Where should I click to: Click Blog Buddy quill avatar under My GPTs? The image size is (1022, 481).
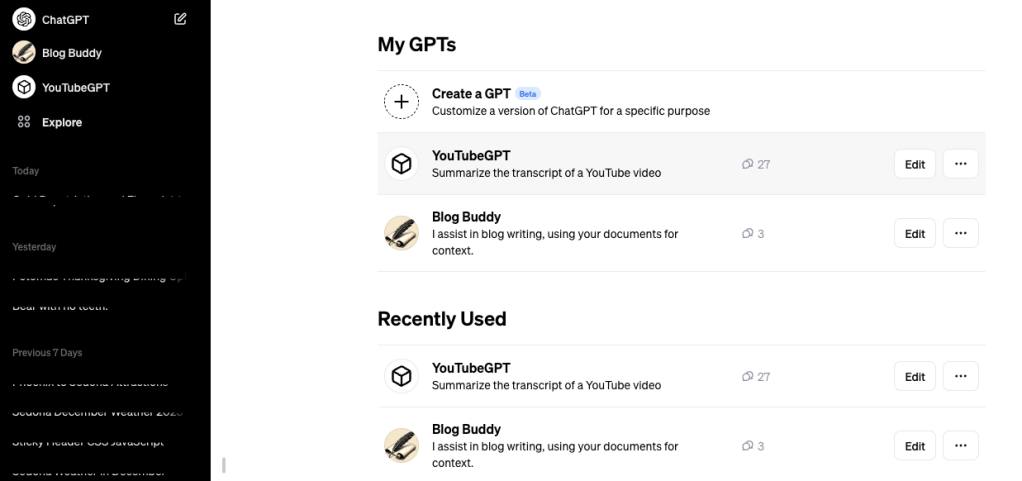(x=402, y=233)
